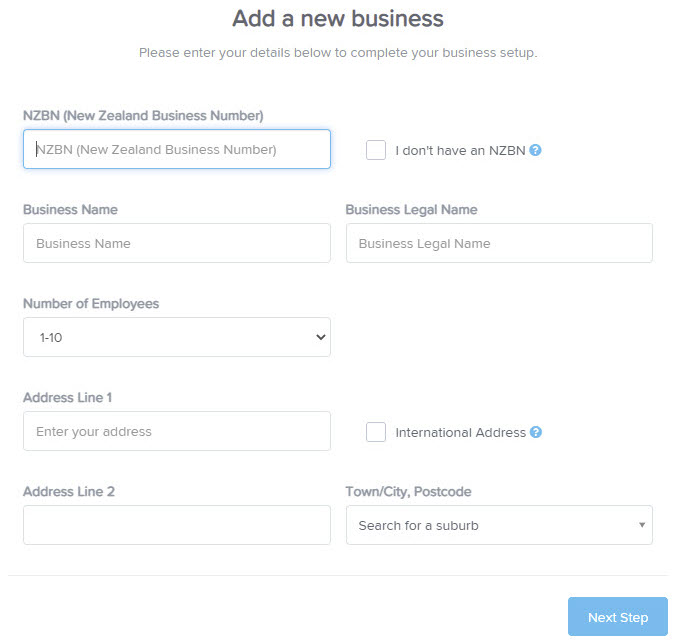Click into the empty Address Line 2 field
Viewport: 682px width, 643px height.
177,525
